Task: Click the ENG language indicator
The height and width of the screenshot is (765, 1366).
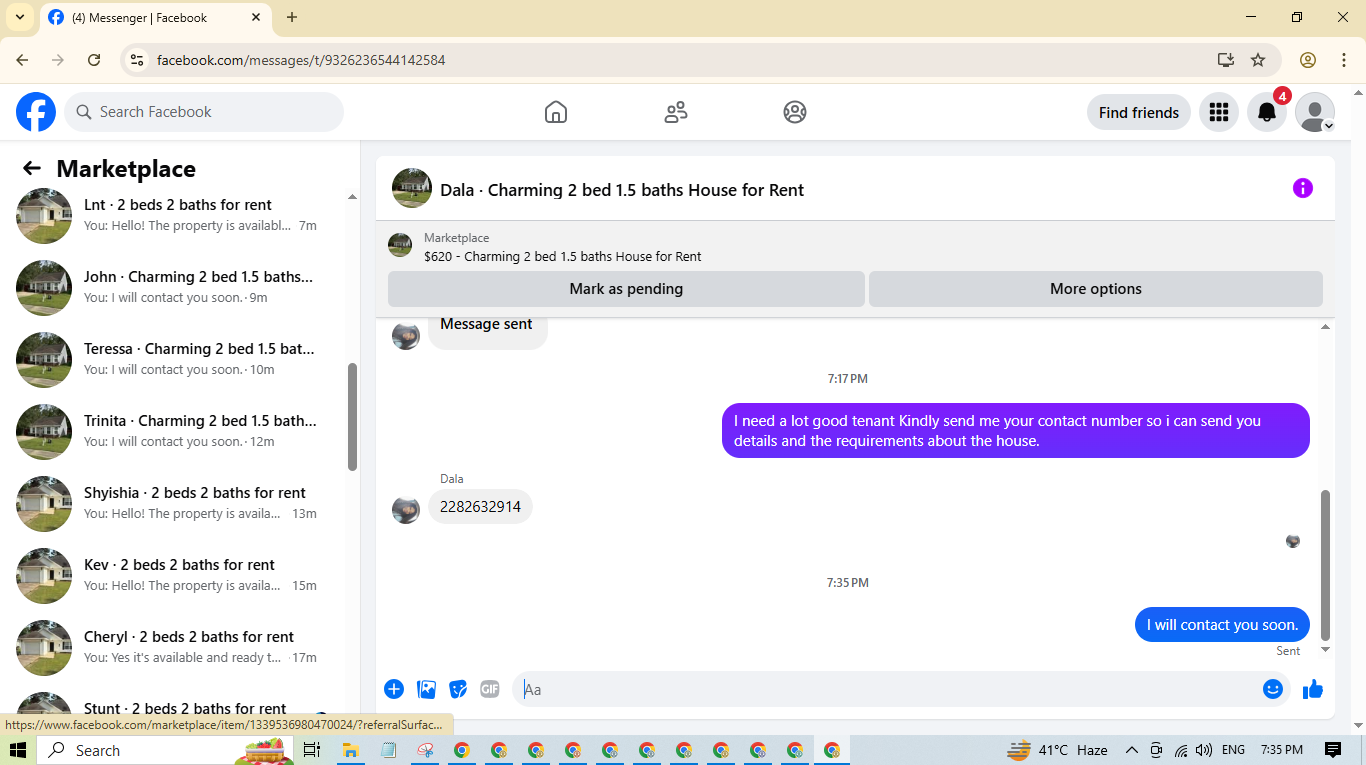Action: [x=1234, y=750]
